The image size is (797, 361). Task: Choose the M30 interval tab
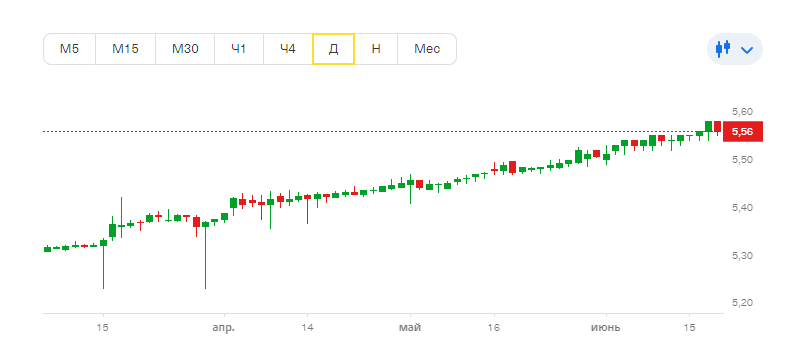coord(185,49)
